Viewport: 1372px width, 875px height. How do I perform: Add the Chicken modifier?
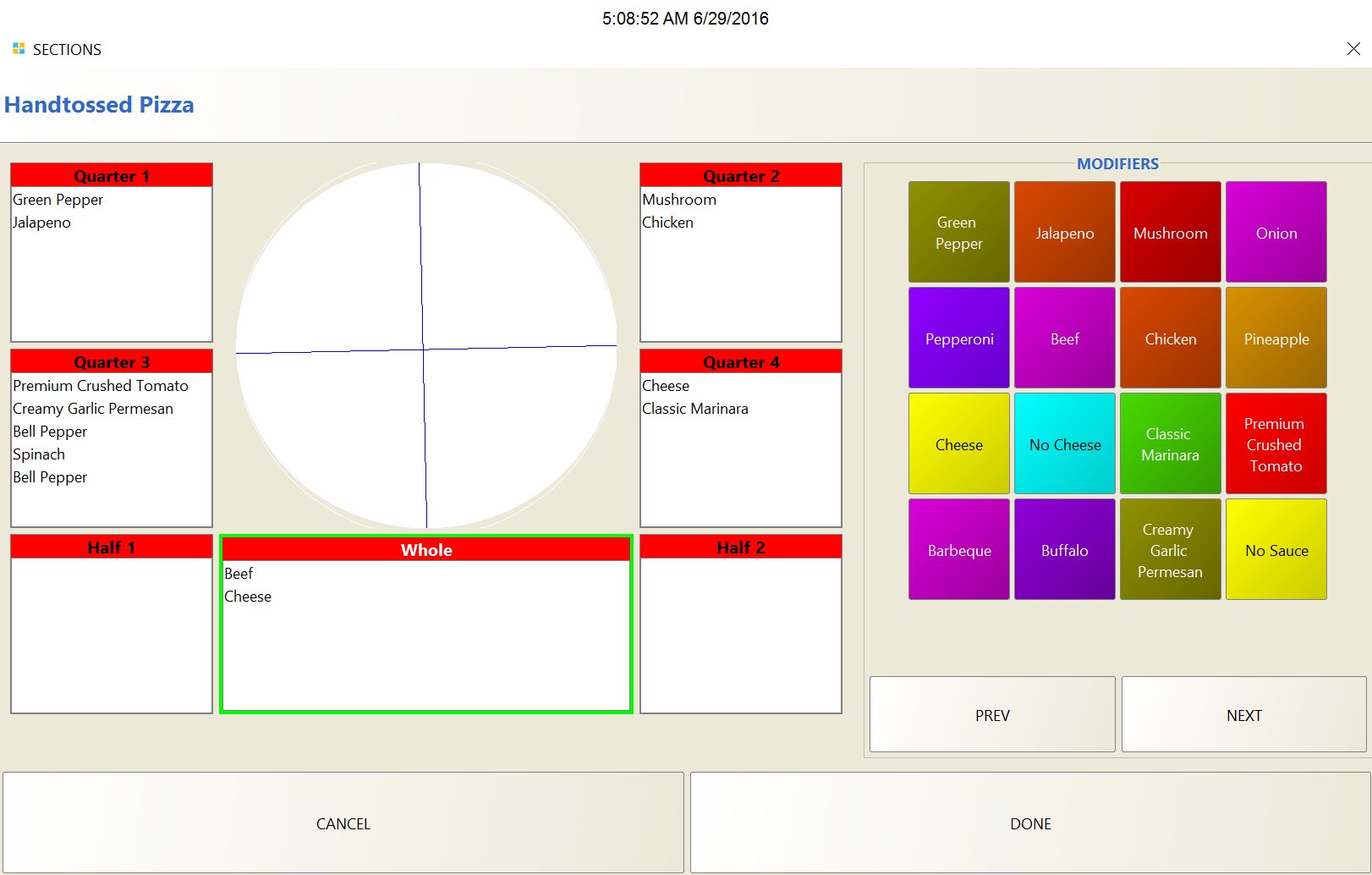pos(1170,338)
